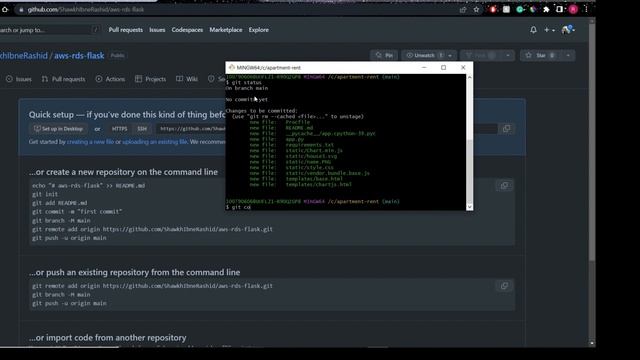The width and height of the screenshot is (640, 360).
Task: Click the Fork button
Action: coord(481,56)
